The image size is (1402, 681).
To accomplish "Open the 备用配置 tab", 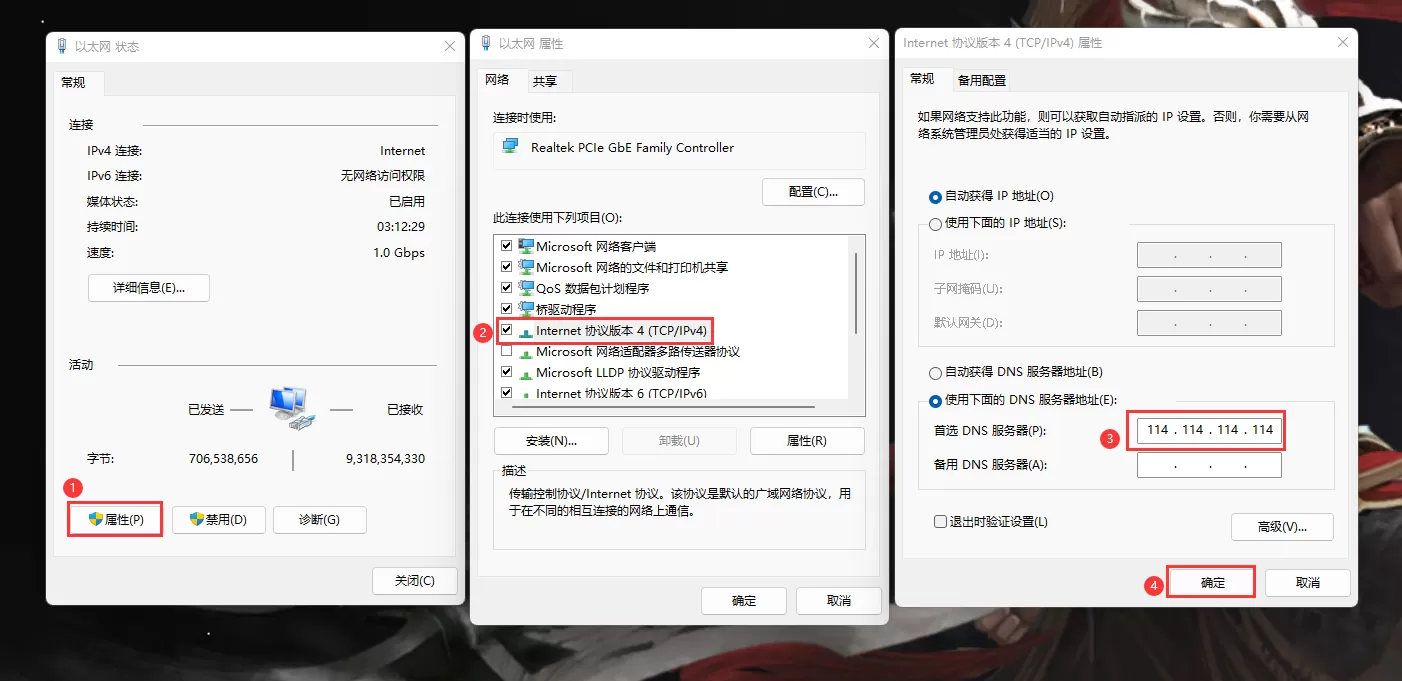I will [x=981, y=79].
